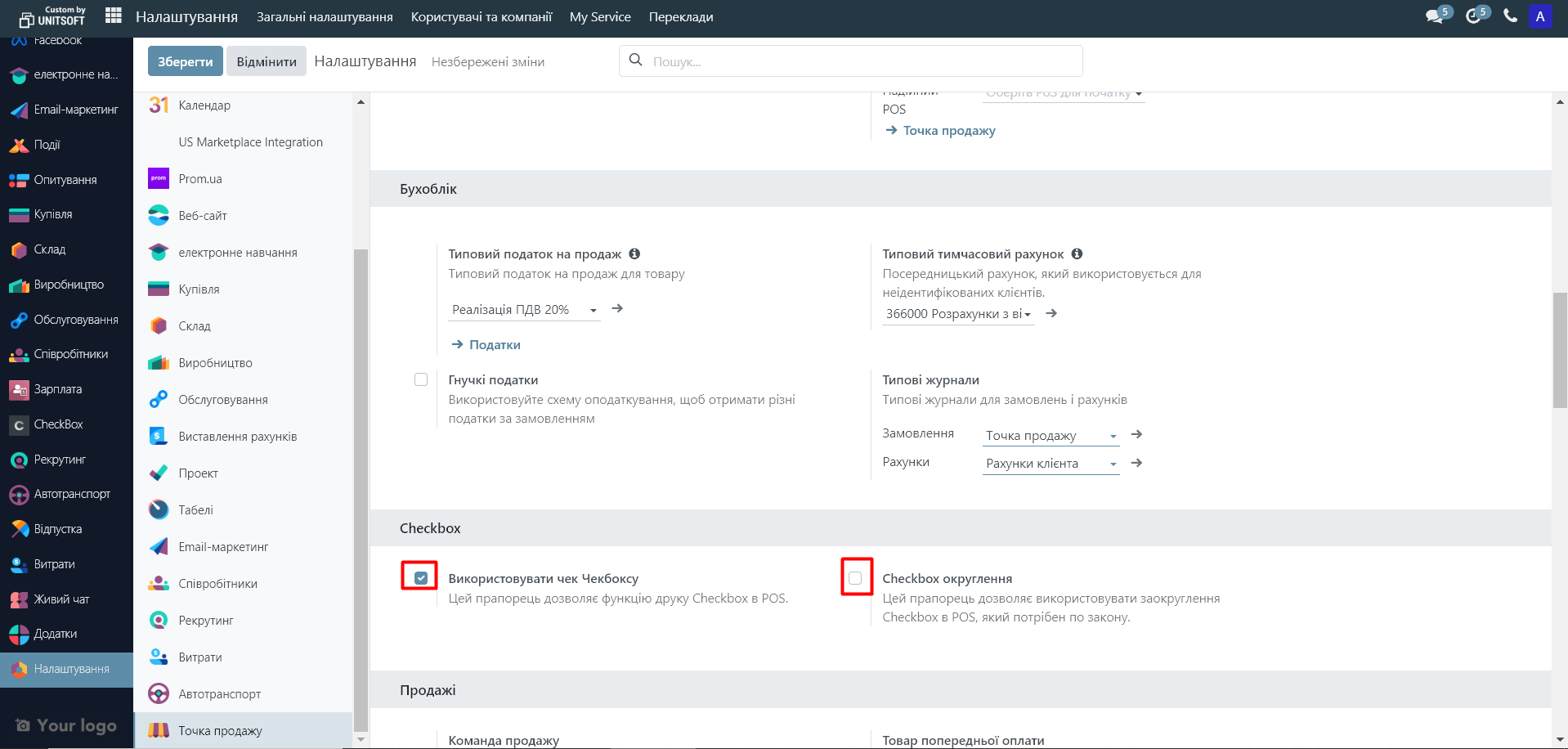This screenshot has width=1568, height=749.
Task: Click info icon next to Типовий податок на продаж
Action: (x=634, y=253)
